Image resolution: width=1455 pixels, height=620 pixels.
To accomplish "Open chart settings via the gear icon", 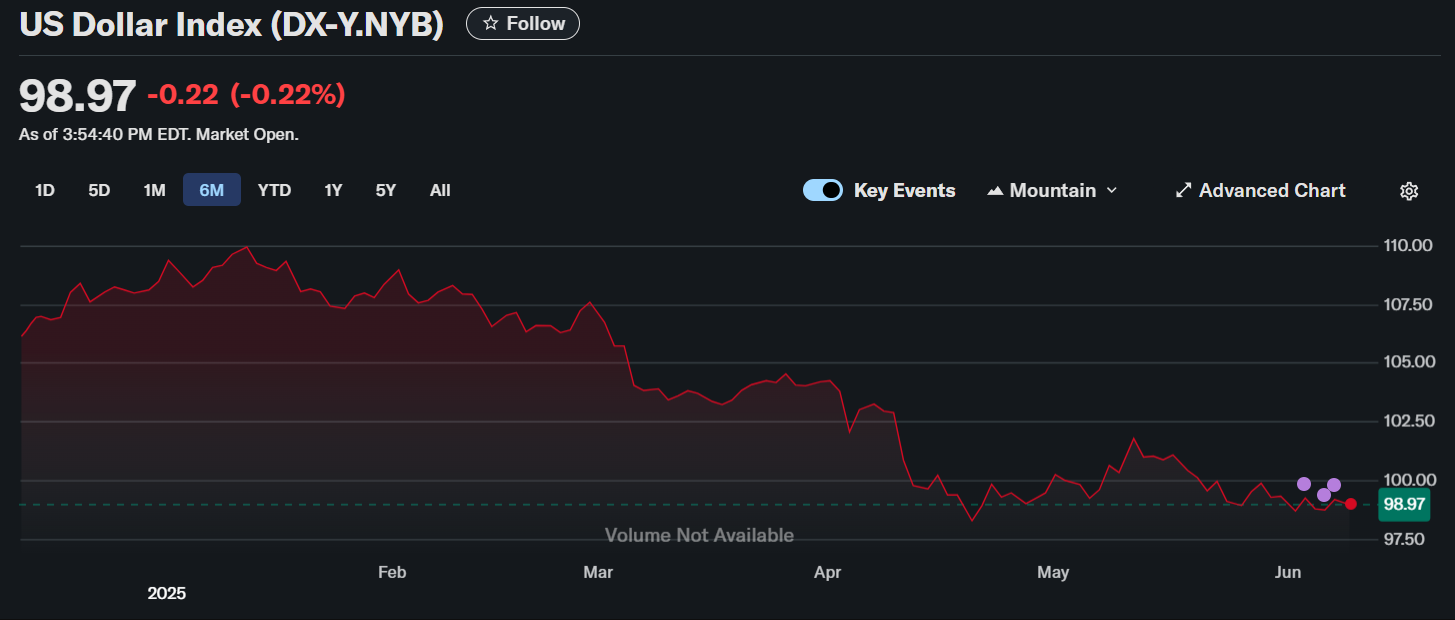I will coord(1409,191).
